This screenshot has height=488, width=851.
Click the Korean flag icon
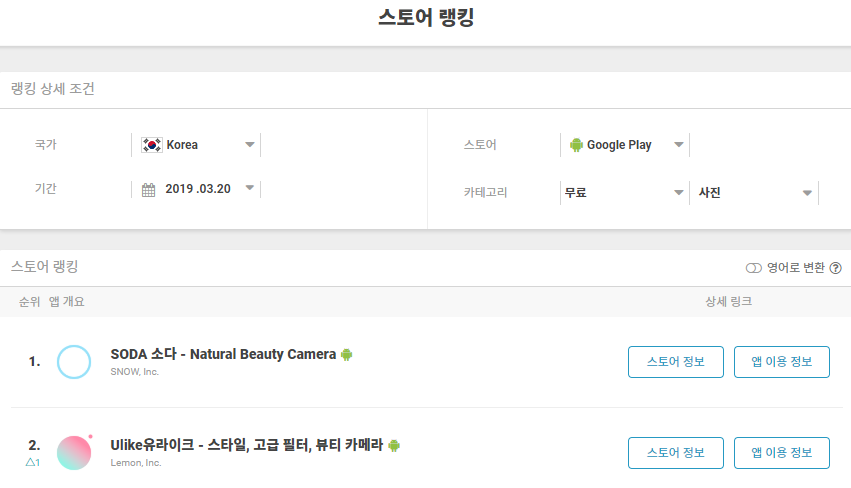click(151, 145)
